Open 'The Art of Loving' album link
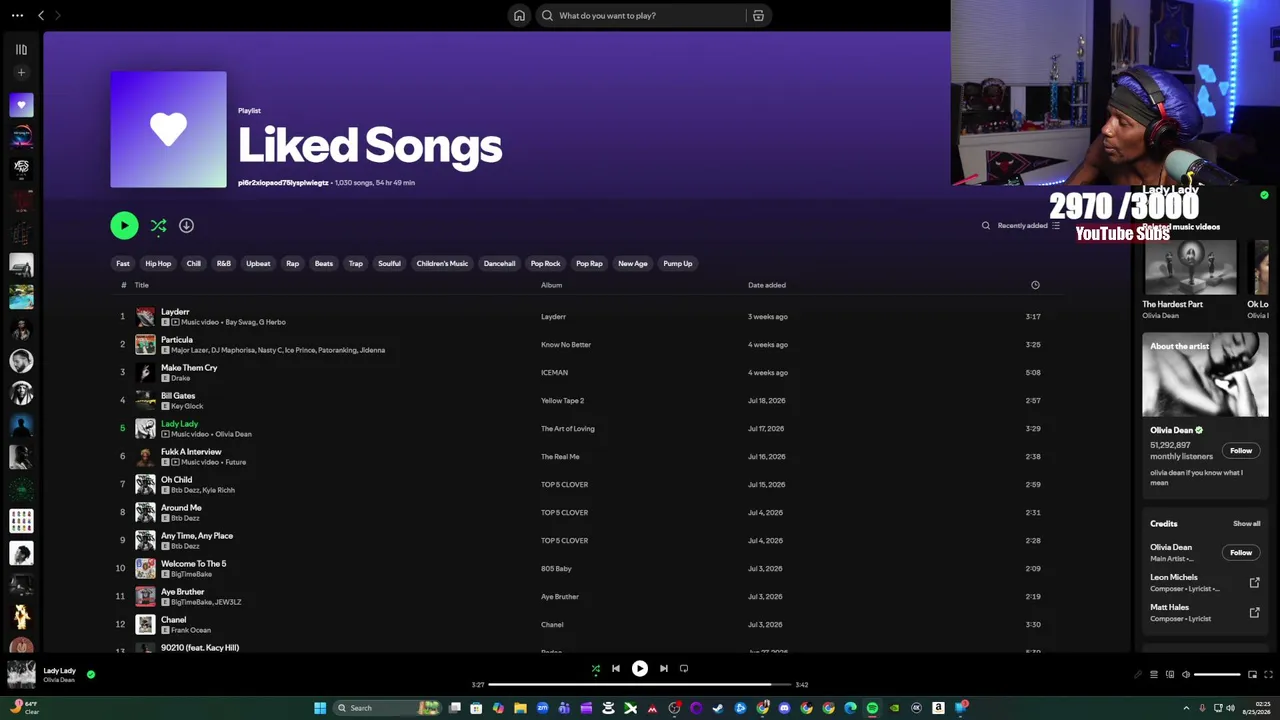The height and width of the screenshot is (720, 1280). click(568, 429)
